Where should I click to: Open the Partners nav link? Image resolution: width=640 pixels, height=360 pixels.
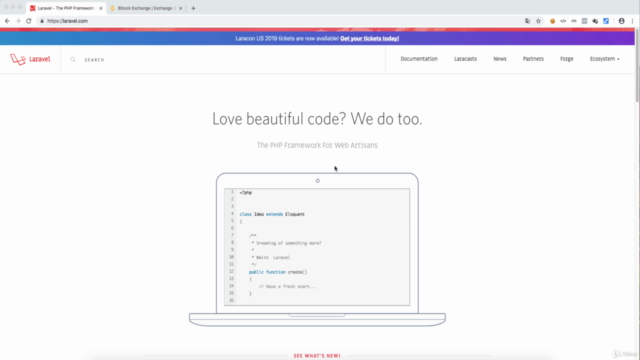pos(533,59)
